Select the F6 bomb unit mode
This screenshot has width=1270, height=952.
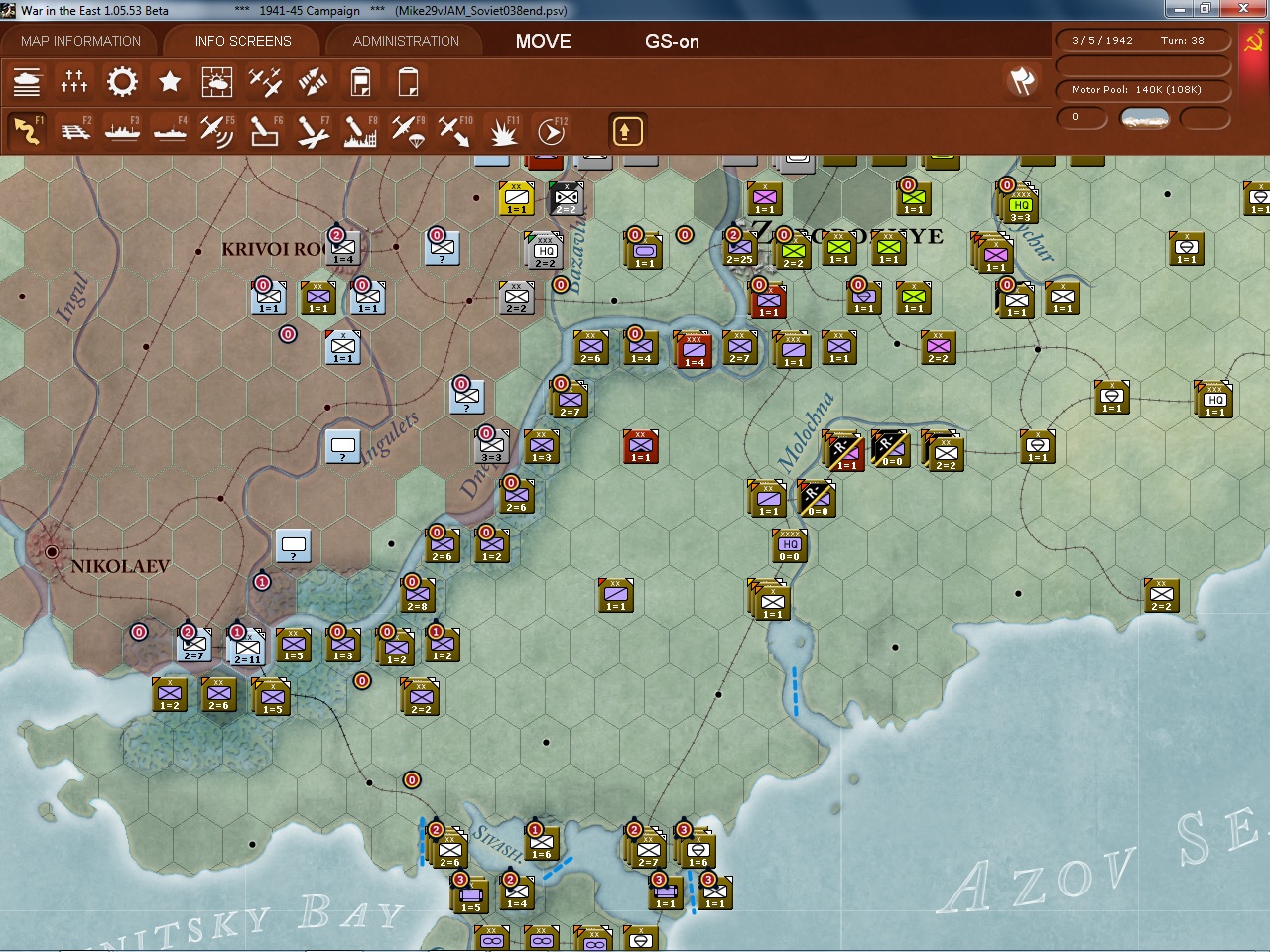(265, 131)
